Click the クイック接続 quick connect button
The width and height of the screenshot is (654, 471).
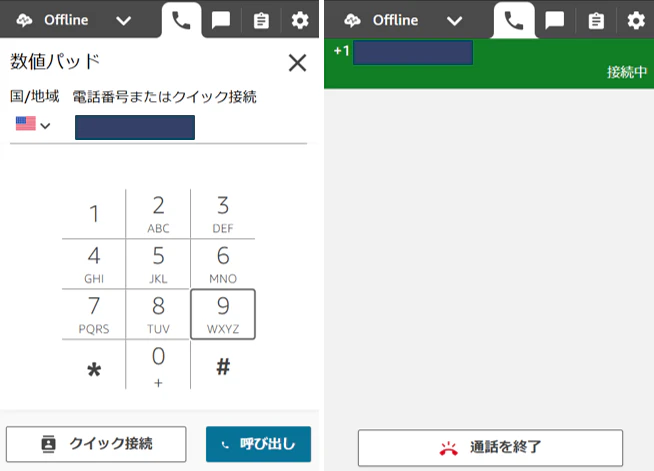pyautogui.click(x=96, y=444)
